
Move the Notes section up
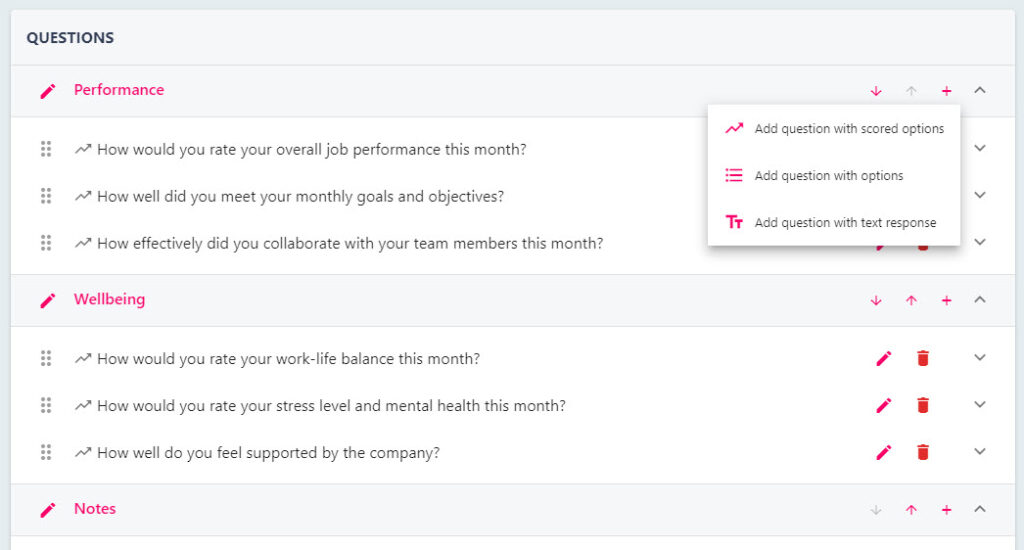pos(911,510)
